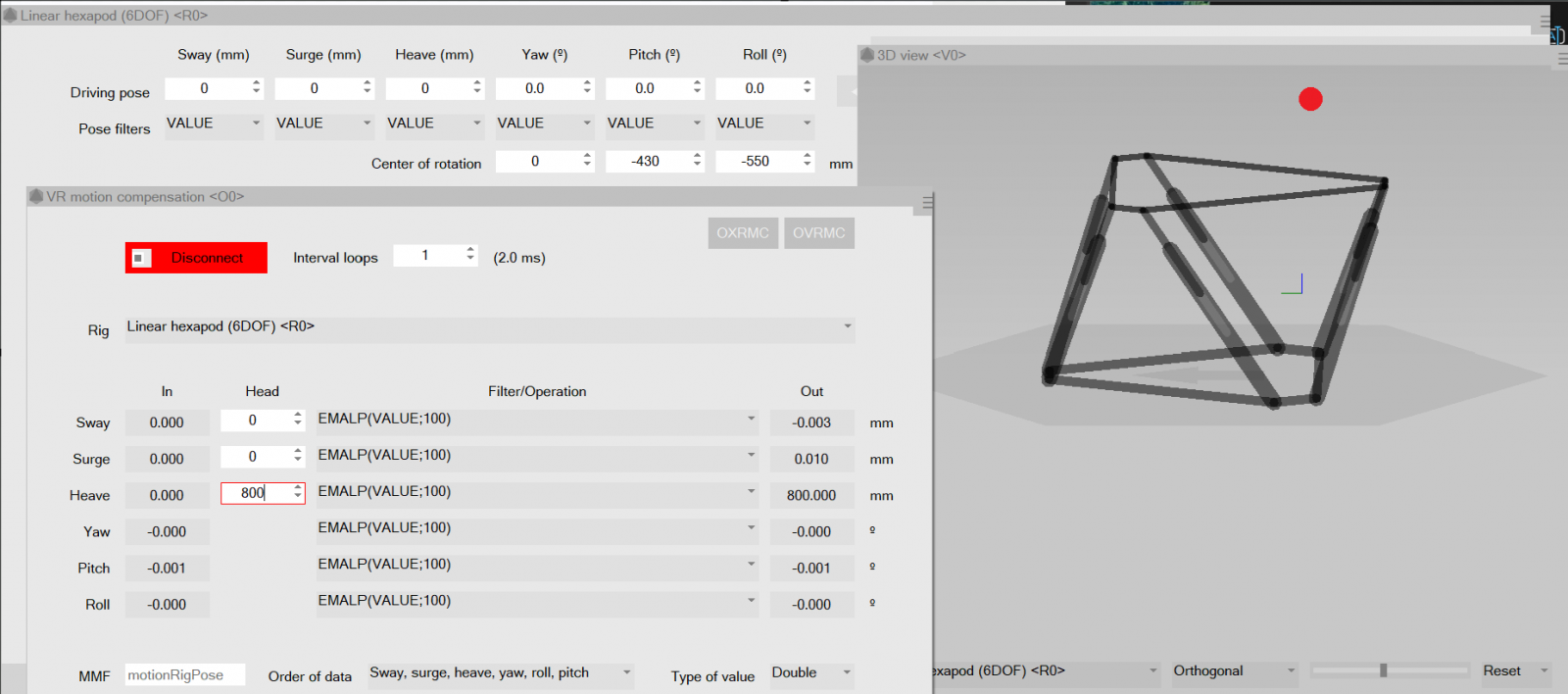
Task: Click the MMF motionRigPose text field
Action: (184, 675)
